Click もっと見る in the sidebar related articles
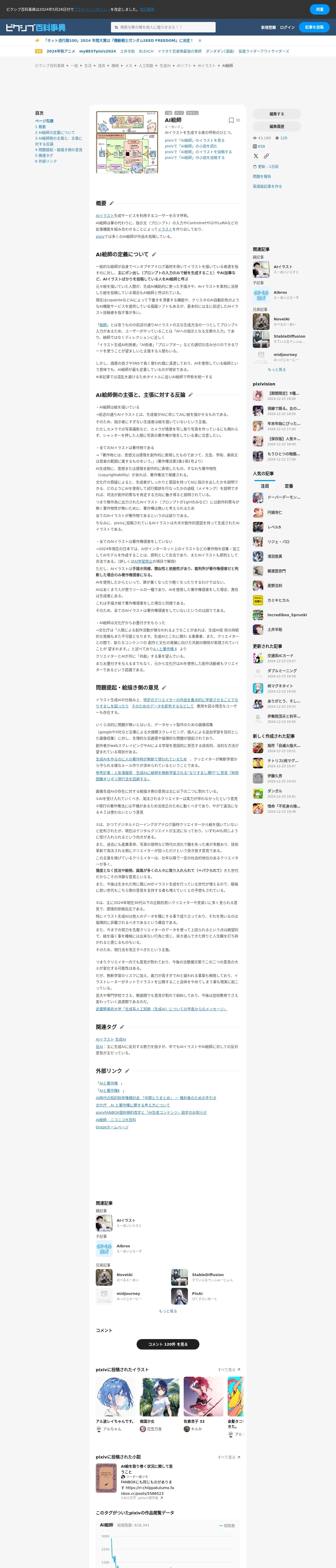336x1568 pixels. pos(277,370)
